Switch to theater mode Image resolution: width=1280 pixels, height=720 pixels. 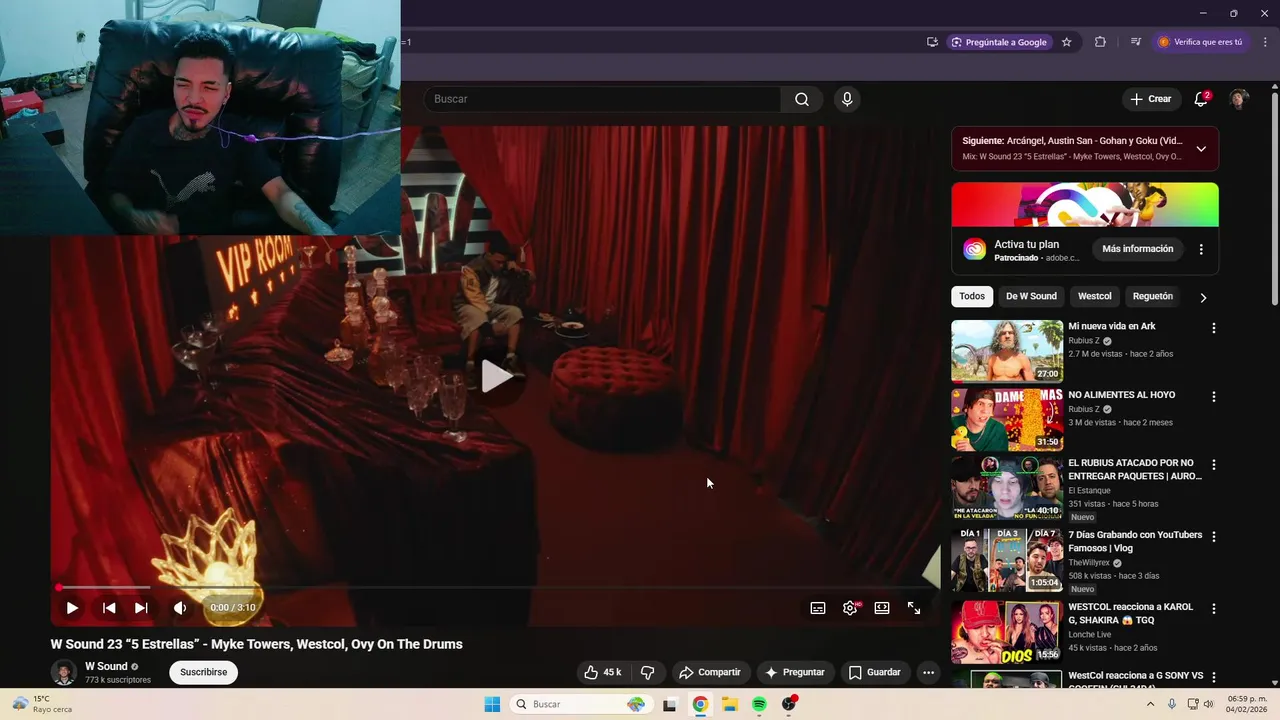point(882,607)
